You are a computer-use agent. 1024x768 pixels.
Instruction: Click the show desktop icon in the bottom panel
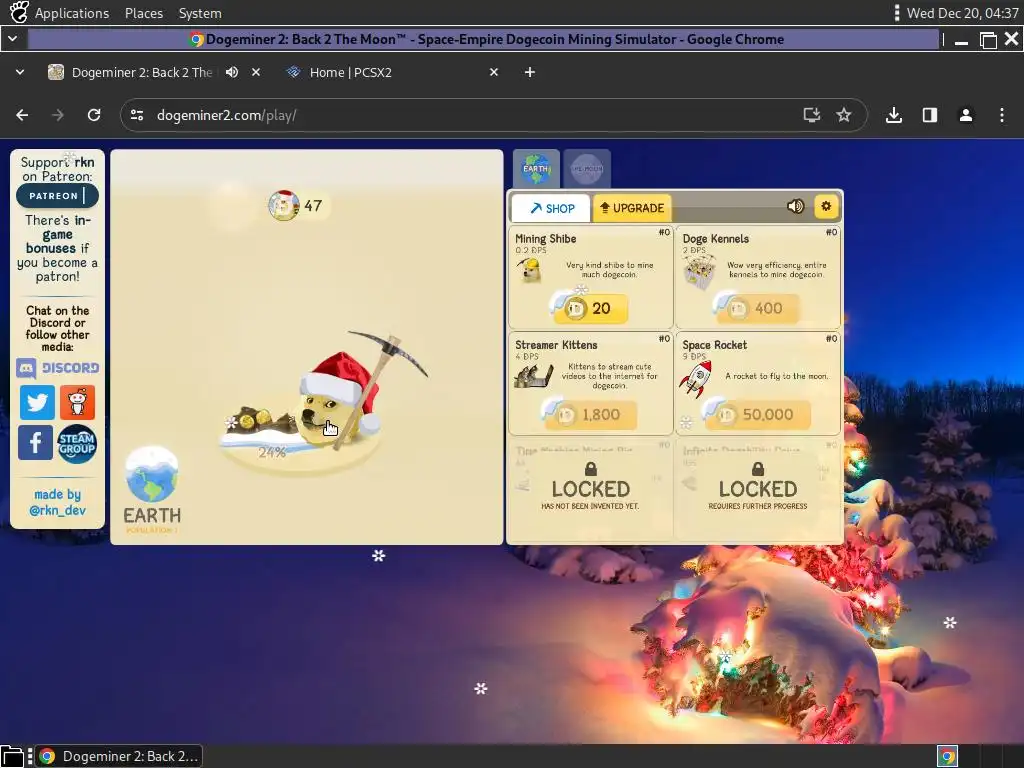12,756
